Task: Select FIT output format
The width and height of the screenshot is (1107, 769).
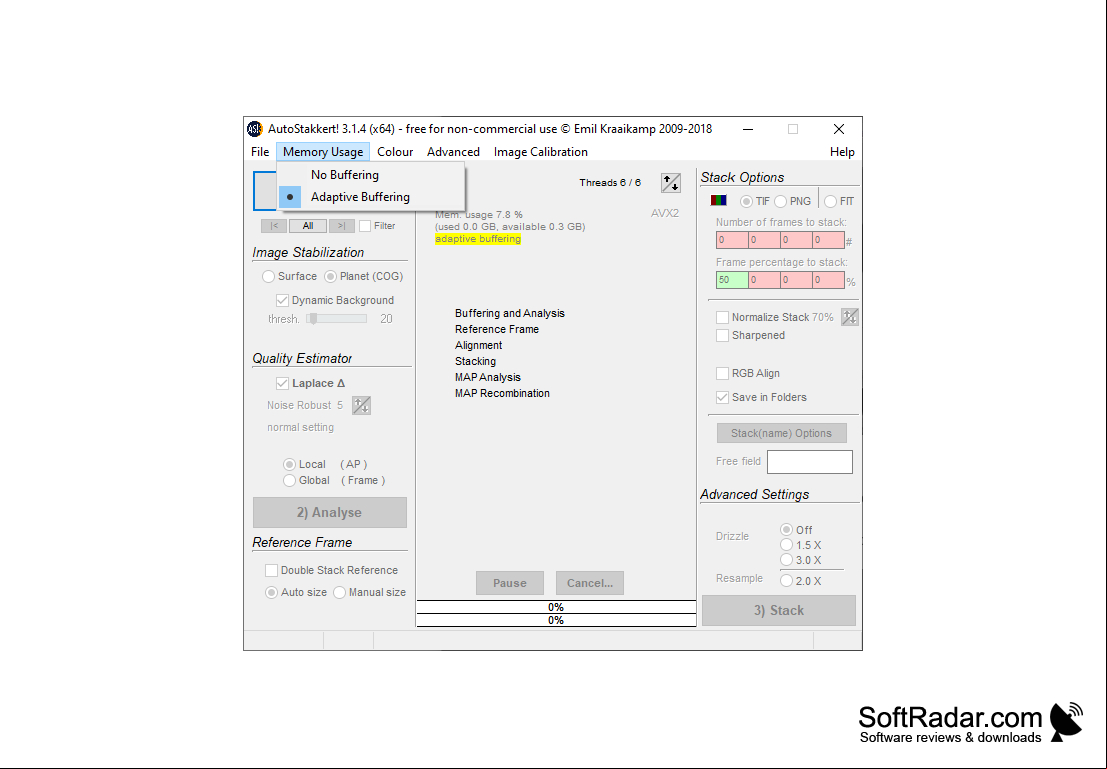Action: pos(839,201)
